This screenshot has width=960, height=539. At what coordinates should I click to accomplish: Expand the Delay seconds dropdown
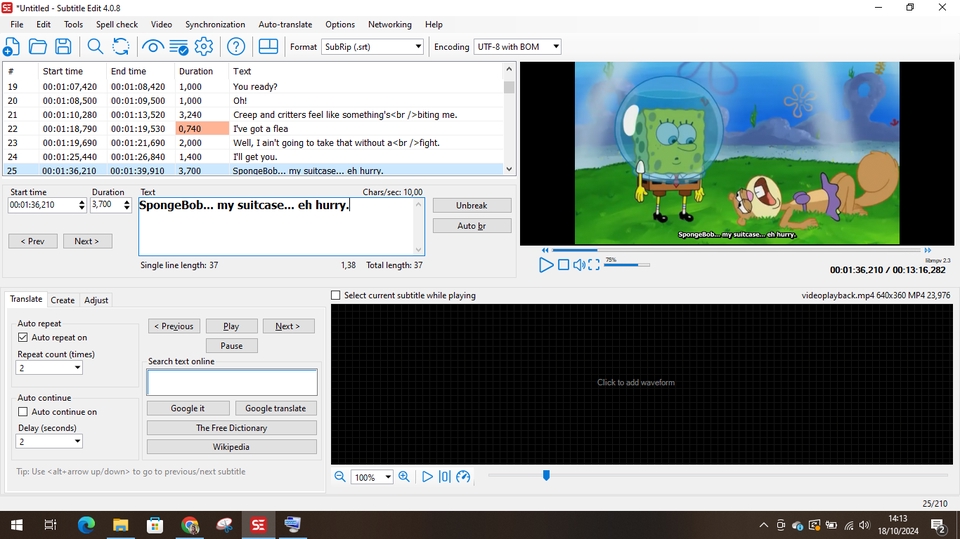click(x=49, y=442)
